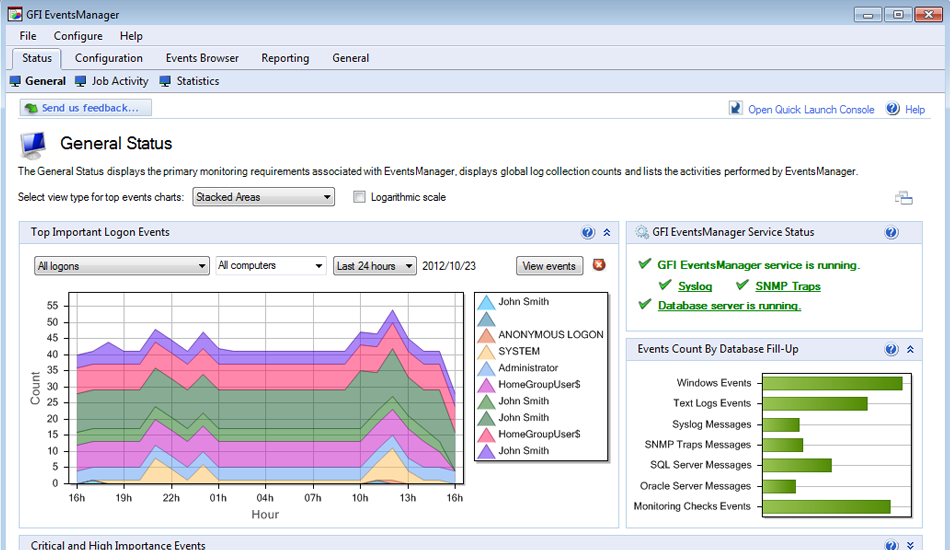Click the green checkmark next to Syslog
The width and height of the screenshot is (950, 550).
point(665,285)
